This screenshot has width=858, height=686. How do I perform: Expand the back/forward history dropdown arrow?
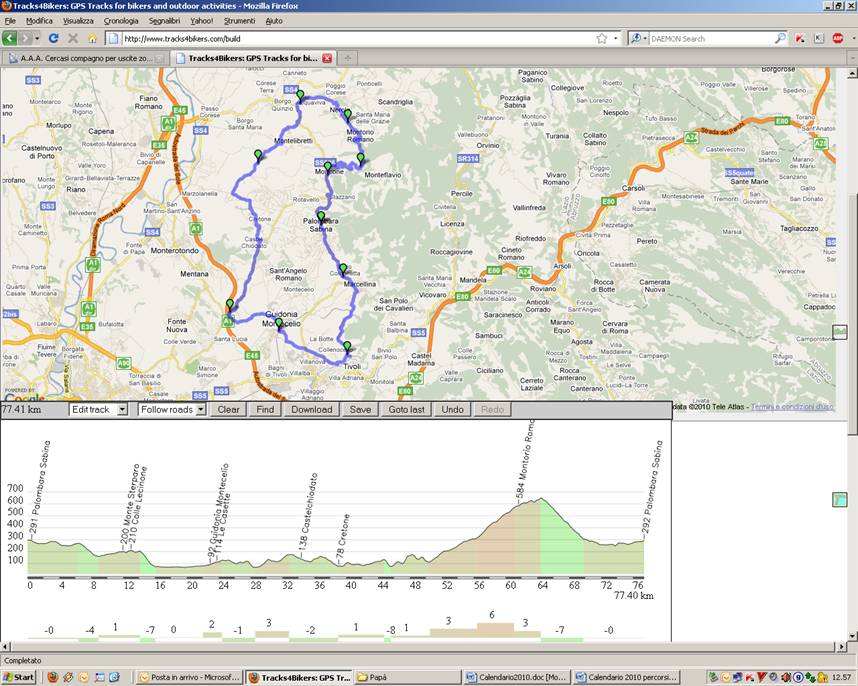[37, 38]
